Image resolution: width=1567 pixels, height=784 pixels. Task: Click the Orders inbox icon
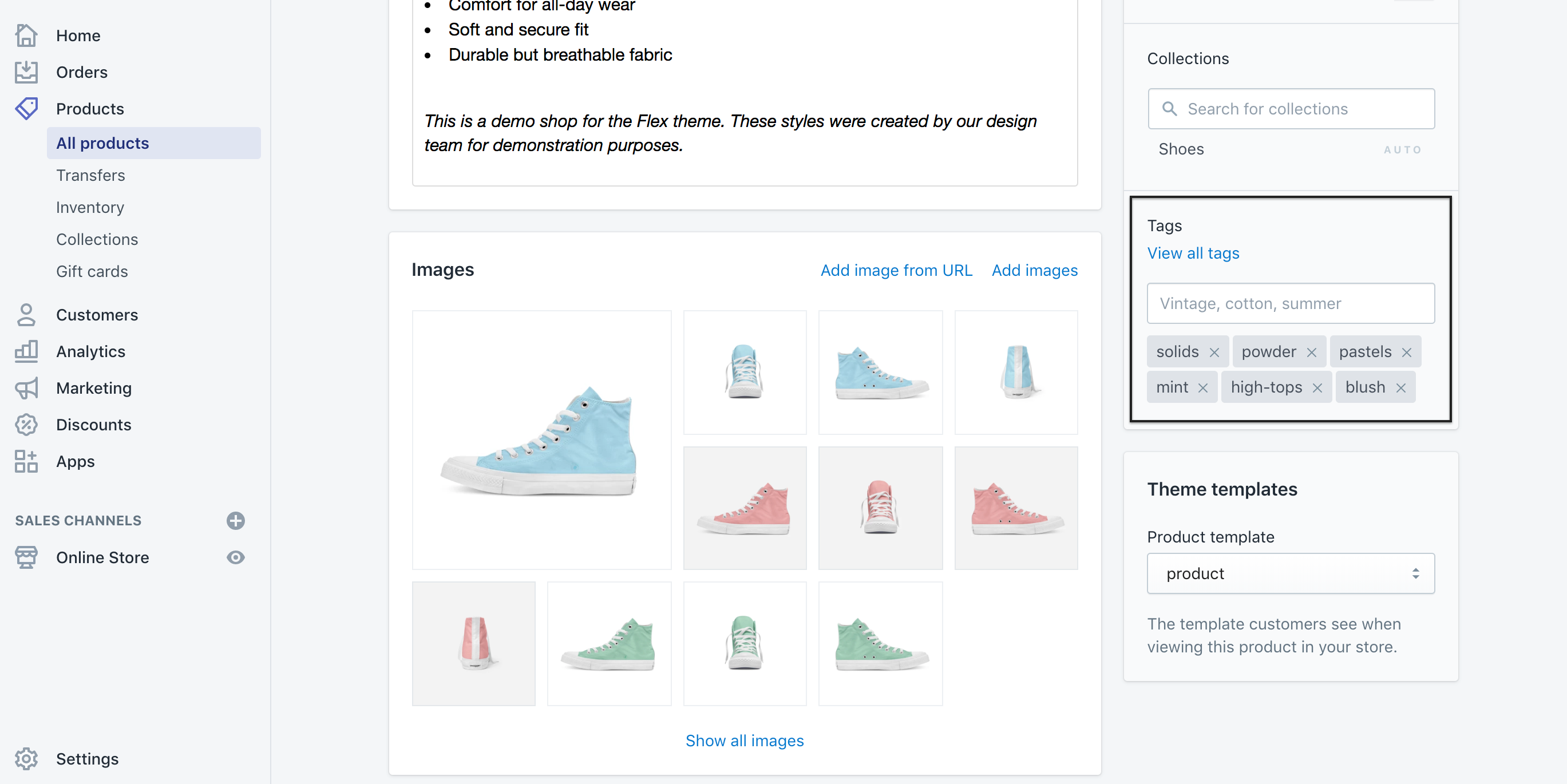pyautogui.click(x=26, y=72)
